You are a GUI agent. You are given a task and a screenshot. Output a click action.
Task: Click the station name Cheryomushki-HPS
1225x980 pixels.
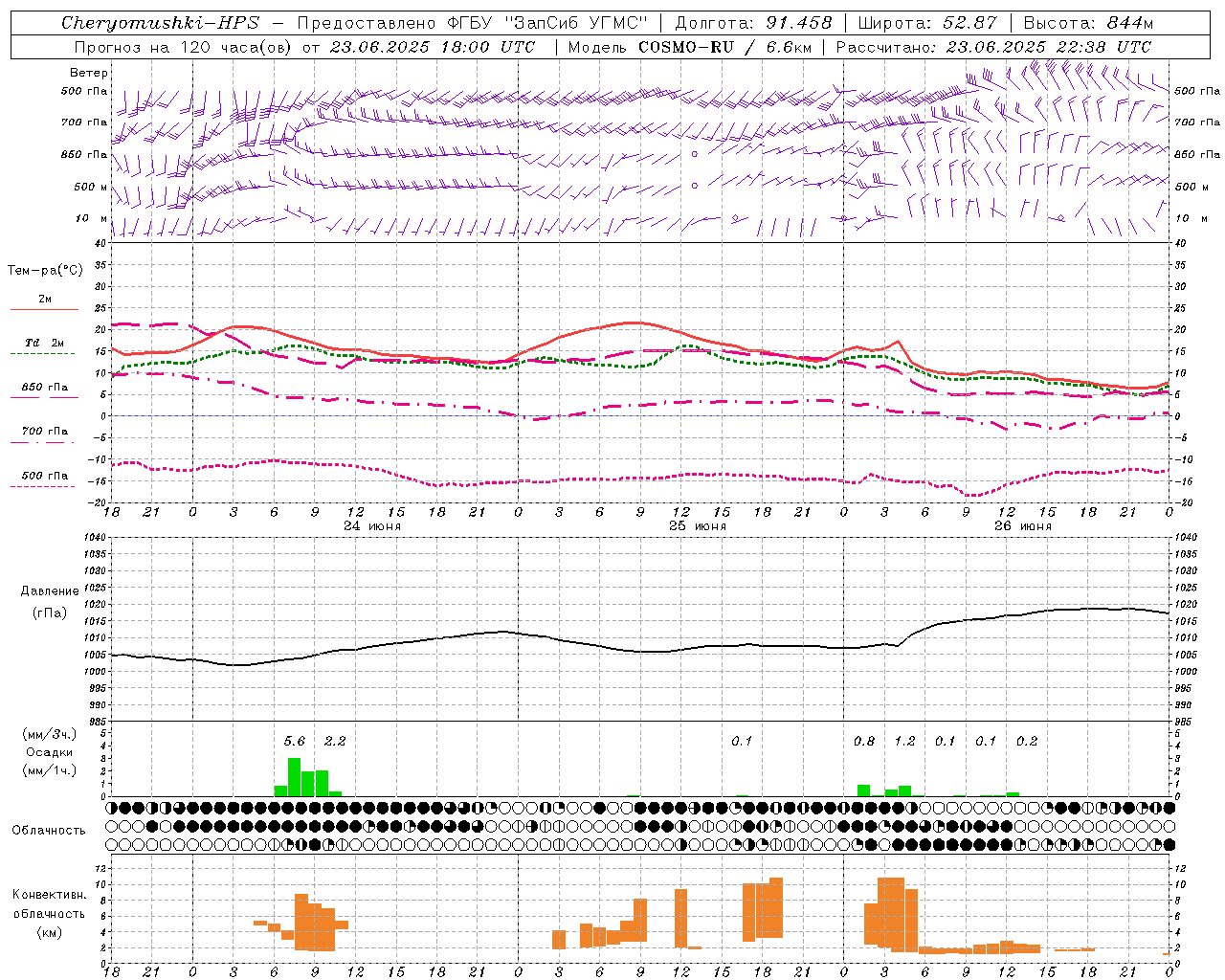(x=160, y=23)
